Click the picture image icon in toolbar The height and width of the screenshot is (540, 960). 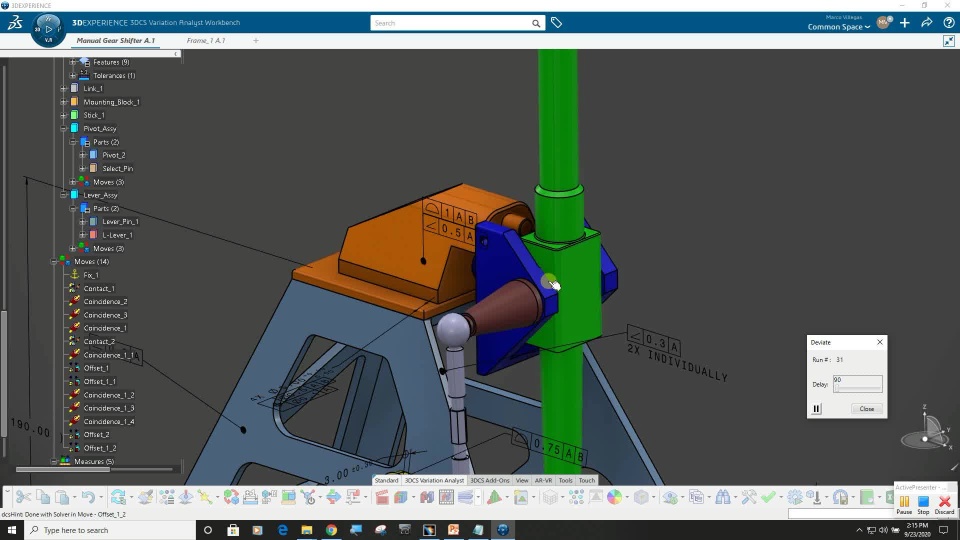pyautogui.click(x=520, y=497)
